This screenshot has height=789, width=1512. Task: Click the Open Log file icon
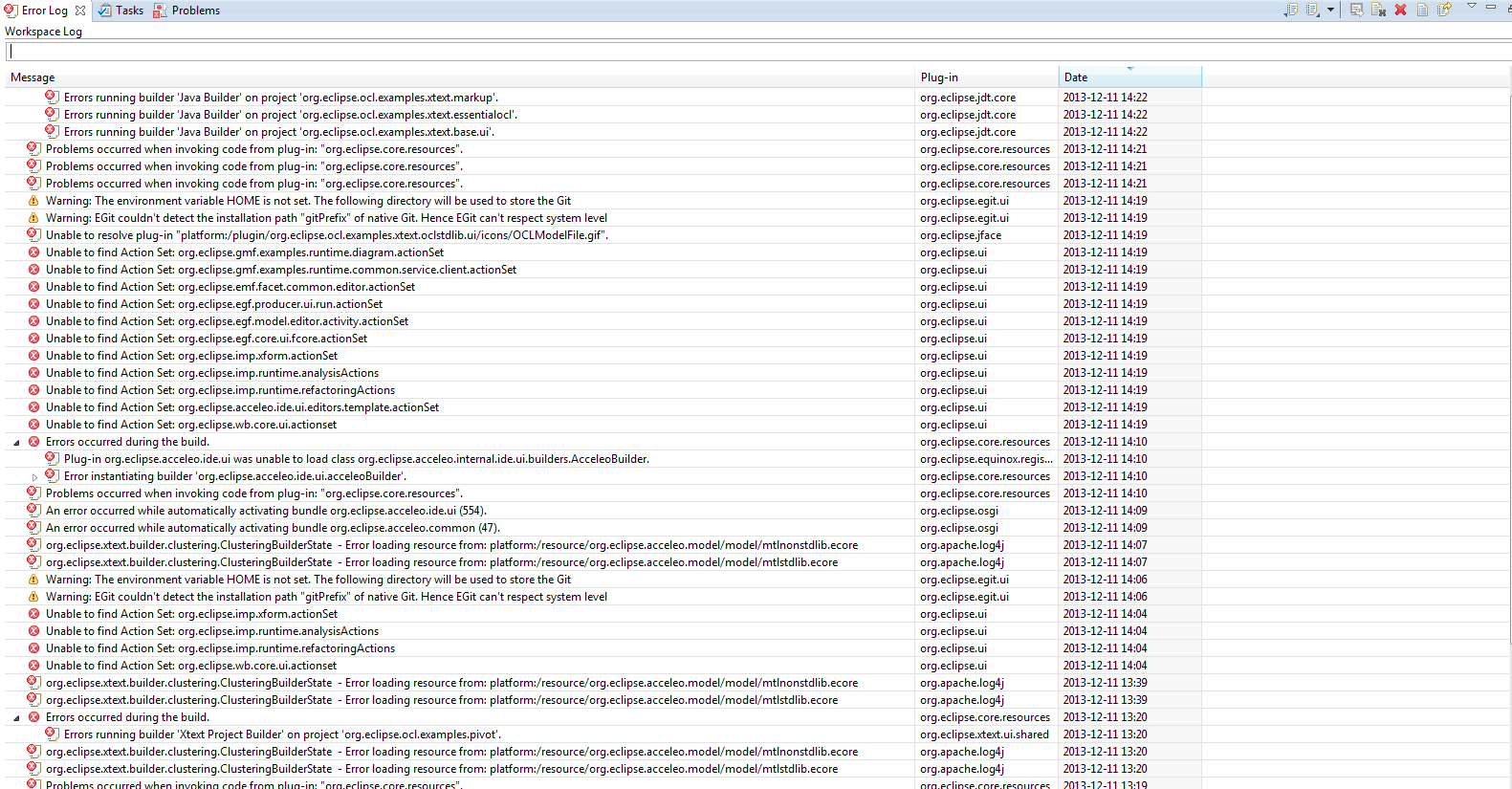point(1422,10)
